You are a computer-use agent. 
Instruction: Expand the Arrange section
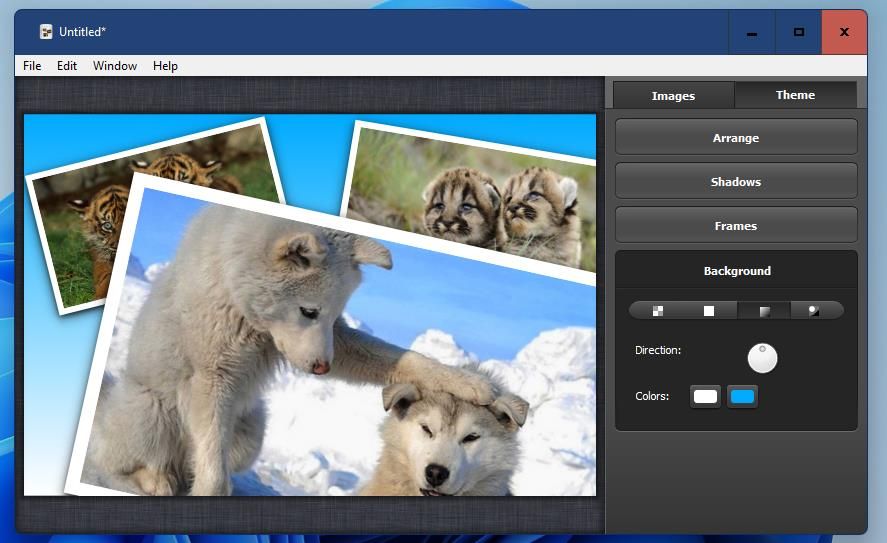pyautogui.click(x=736, y=137)
